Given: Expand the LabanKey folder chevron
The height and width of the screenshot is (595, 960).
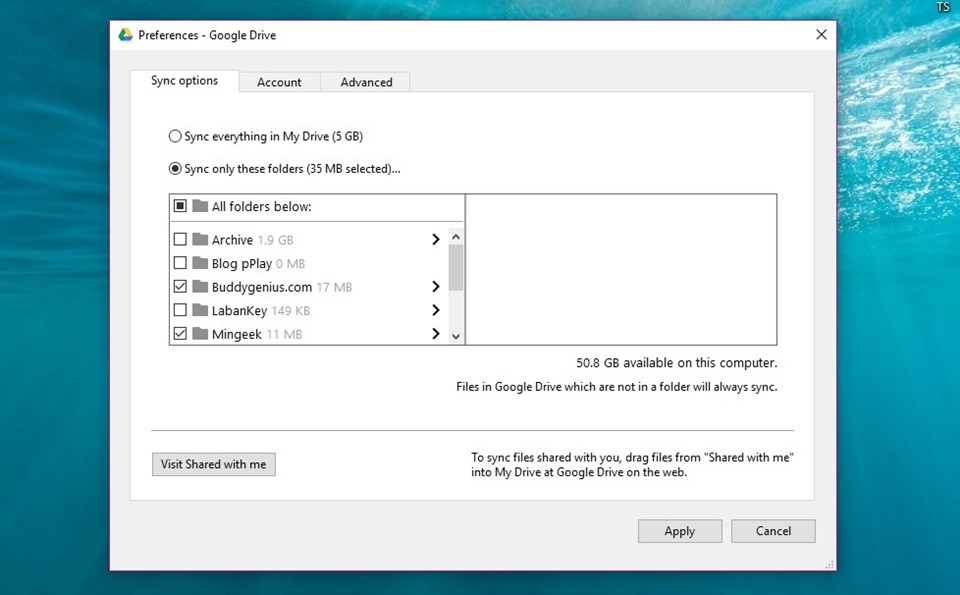Looking at the screenshot, I should 435,310.
